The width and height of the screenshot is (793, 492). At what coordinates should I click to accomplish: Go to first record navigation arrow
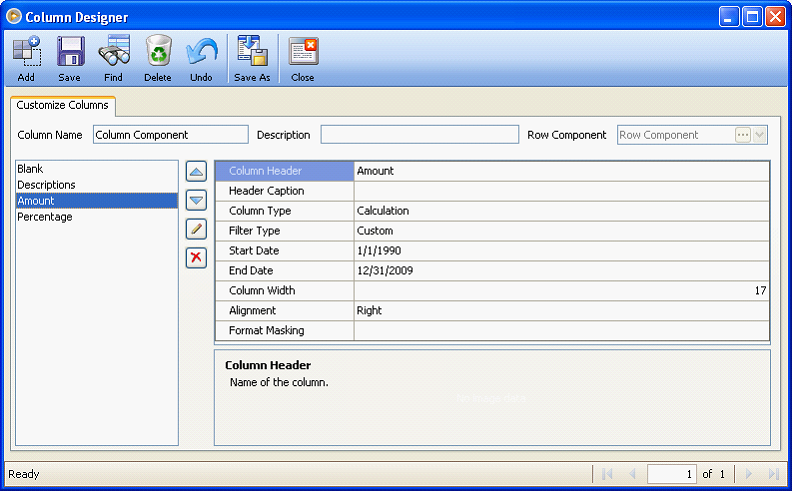point(607,474)
